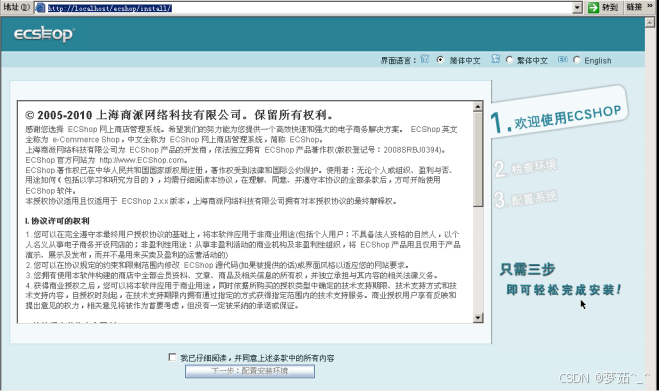
Task: Open the 链接 links toolbar item
Action: 634,7
